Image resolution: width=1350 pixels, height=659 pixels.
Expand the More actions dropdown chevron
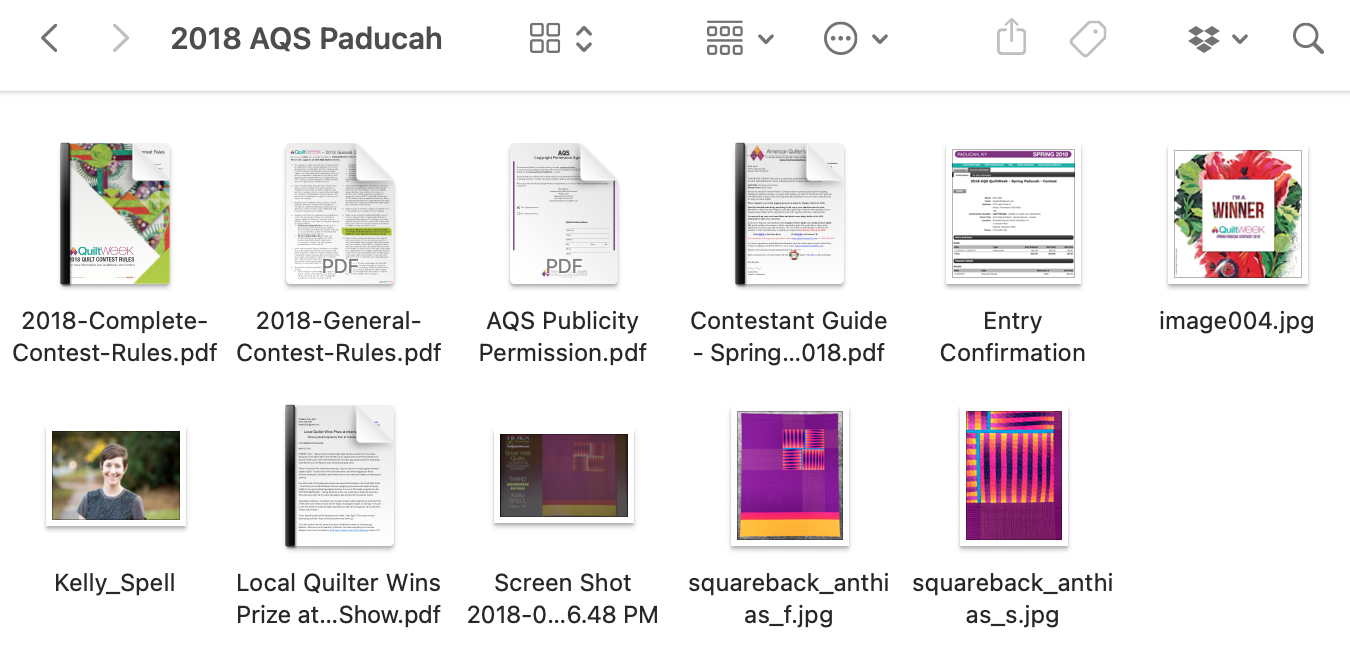pos(879,38)
